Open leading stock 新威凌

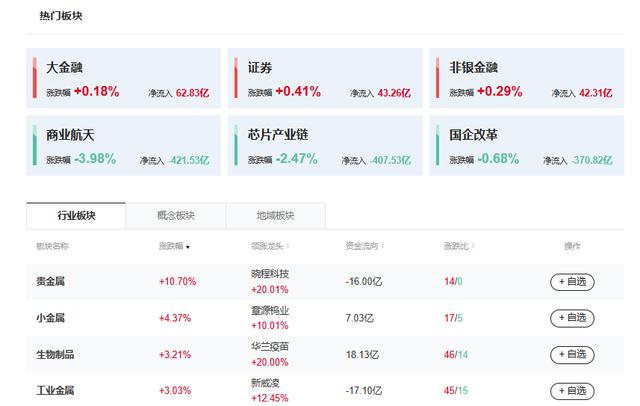pos(265,383)
